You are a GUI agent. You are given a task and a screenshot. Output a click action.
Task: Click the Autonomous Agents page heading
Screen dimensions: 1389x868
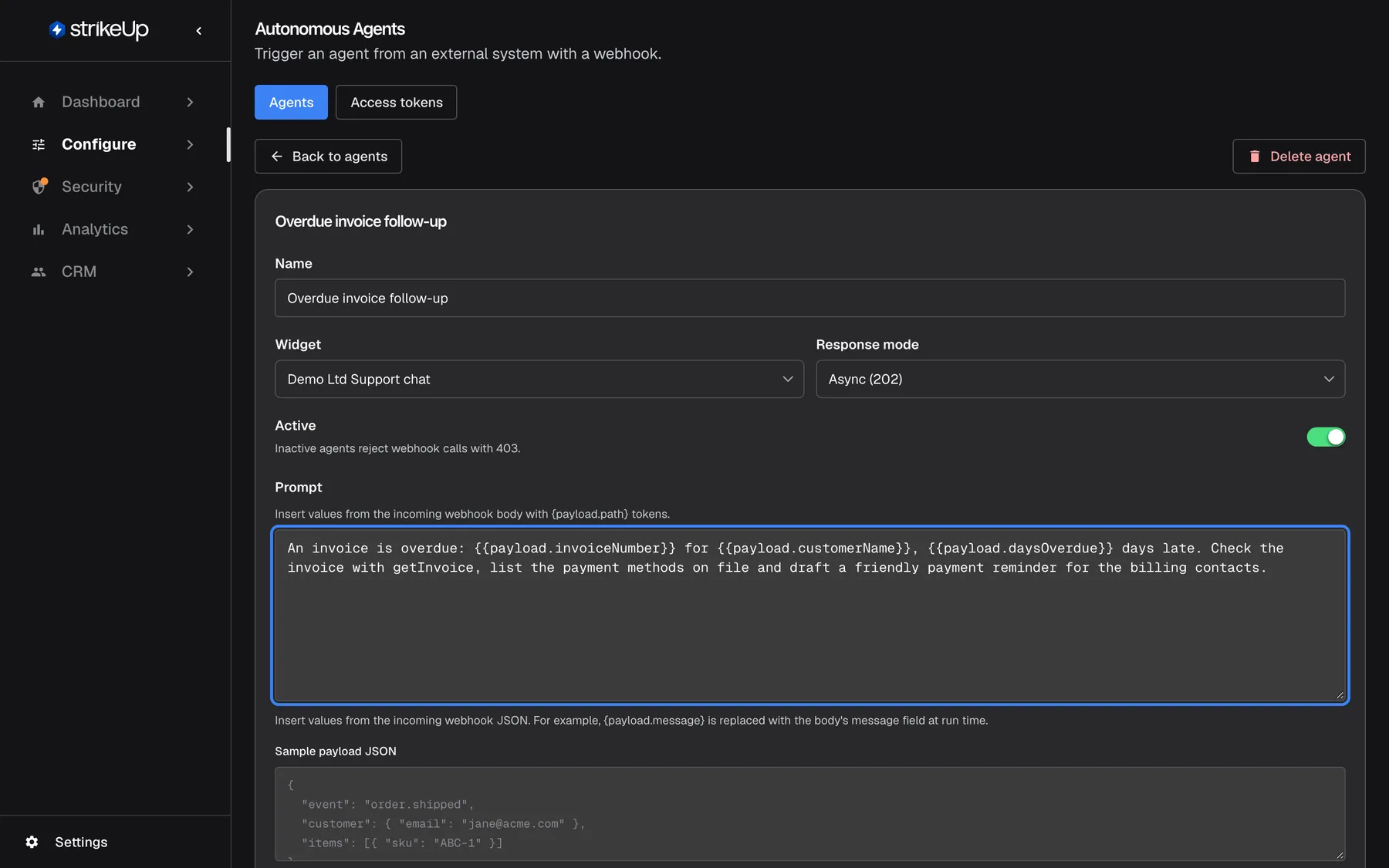pyautogui.click(x=330, y=29)
